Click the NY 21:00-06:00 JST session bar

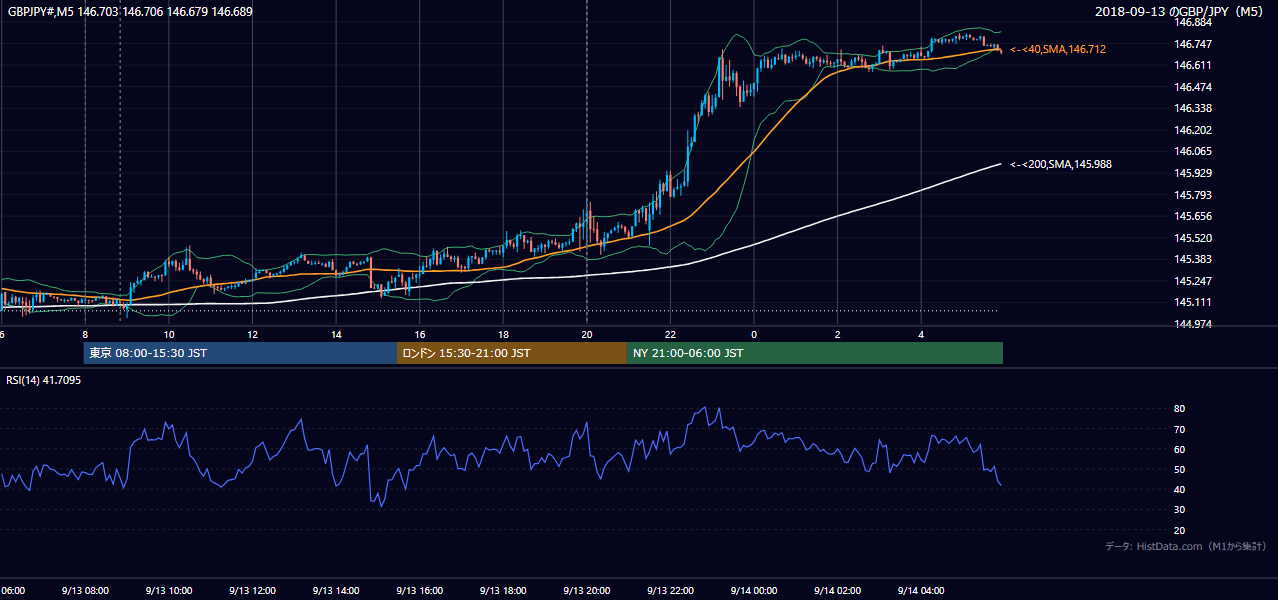815,353
